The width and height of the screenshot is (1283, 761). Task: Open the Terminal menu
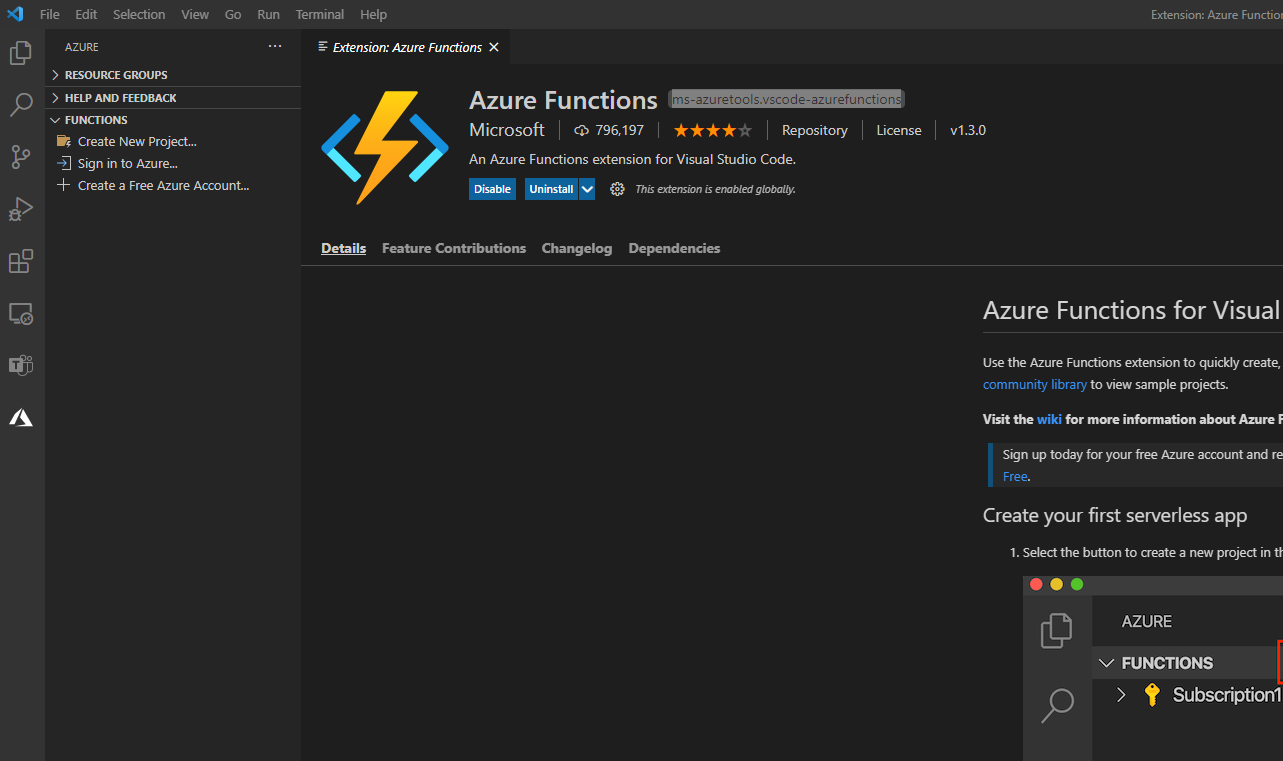(319, 14)
